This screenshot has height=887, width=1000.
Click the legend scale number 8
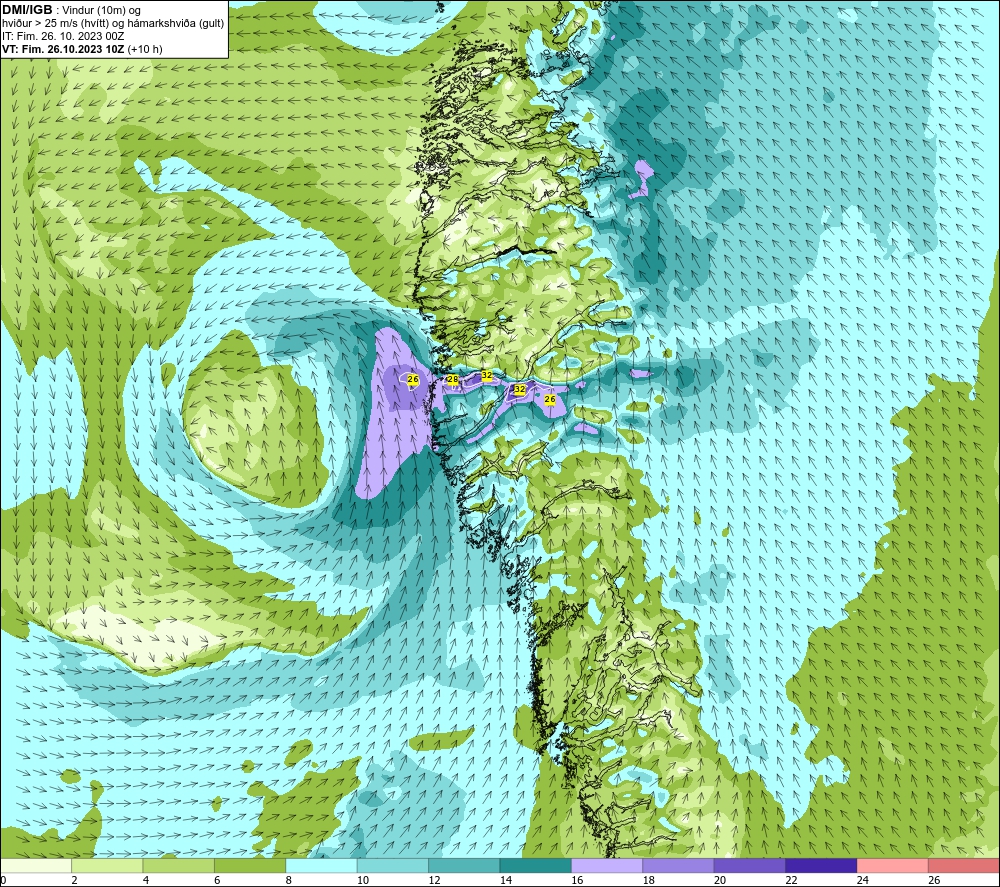click(x=289, y=880)
